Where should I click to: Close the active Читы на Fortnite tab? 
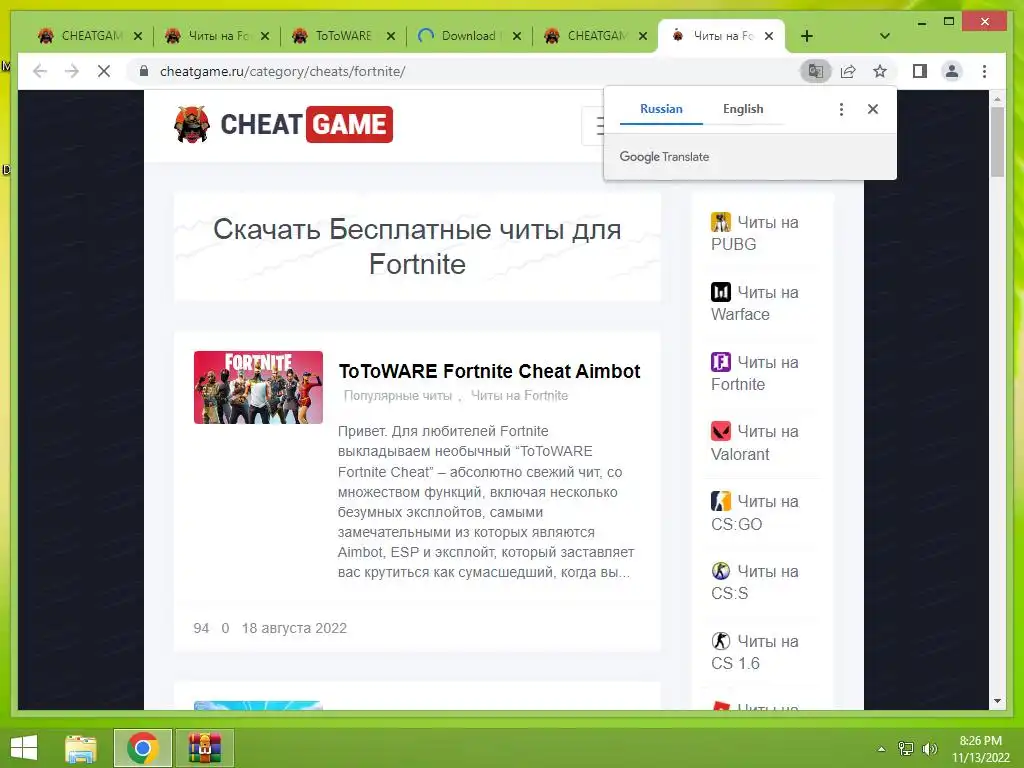tap(769, 36)
